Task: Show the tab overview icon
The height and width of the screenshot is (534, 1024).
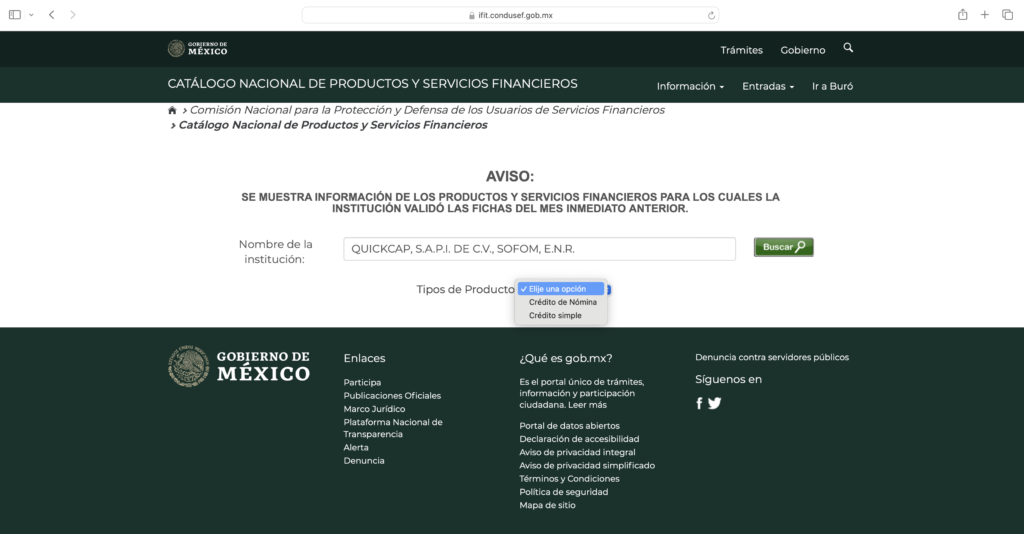Action: tap(1006, 15)
